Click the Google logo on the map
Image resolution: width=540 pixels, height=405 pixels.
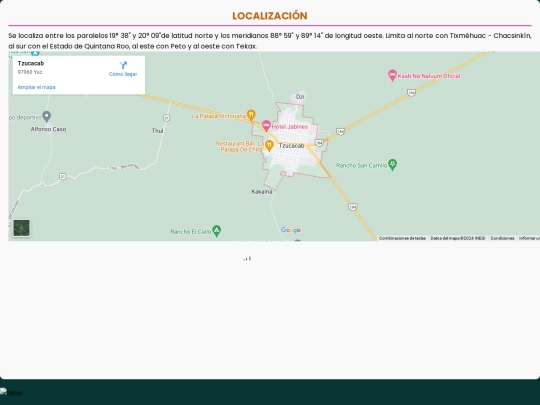click(x=291, y=230)
